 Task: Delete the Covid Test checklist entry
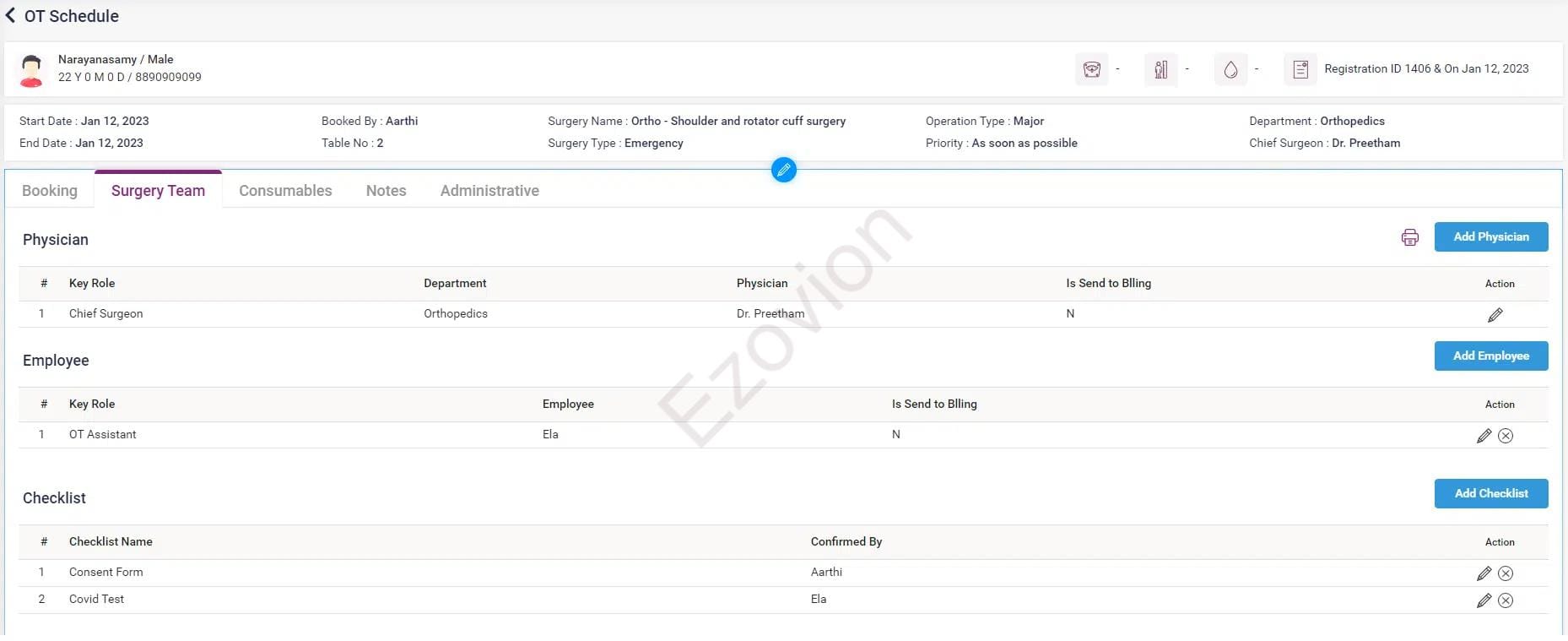(x=1506, y=600)
